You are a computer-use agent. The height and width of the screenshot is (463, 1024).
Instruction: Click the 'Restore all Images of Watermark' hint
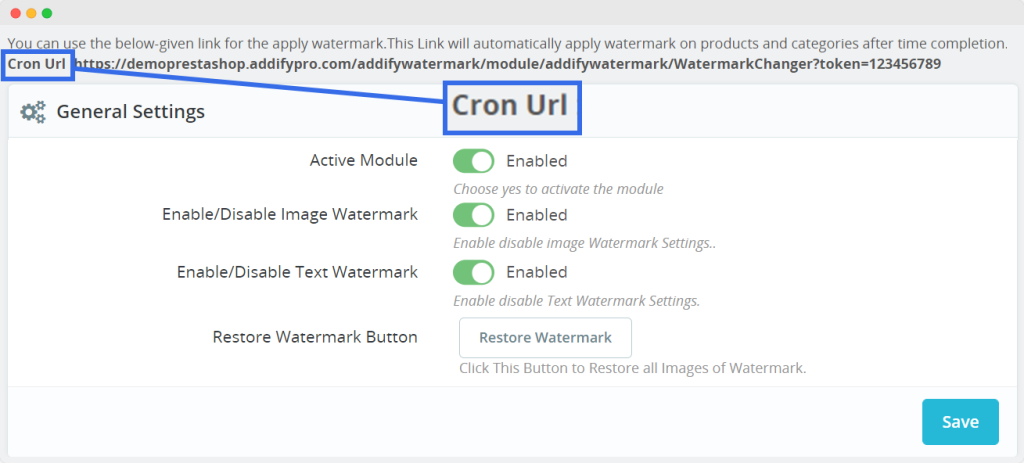tap(632, 368)
